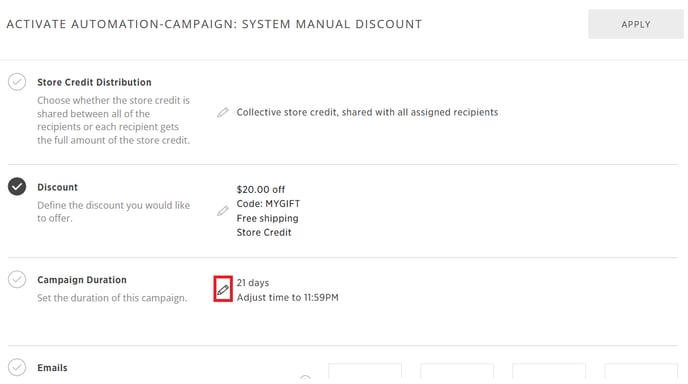
Task: Select the Campaign Duration heading
Action: 82,280
